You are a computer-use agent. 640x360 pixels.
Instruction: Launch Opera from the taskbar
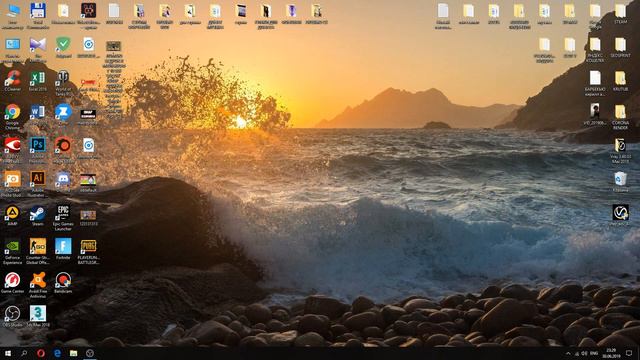tap(40, 353)
